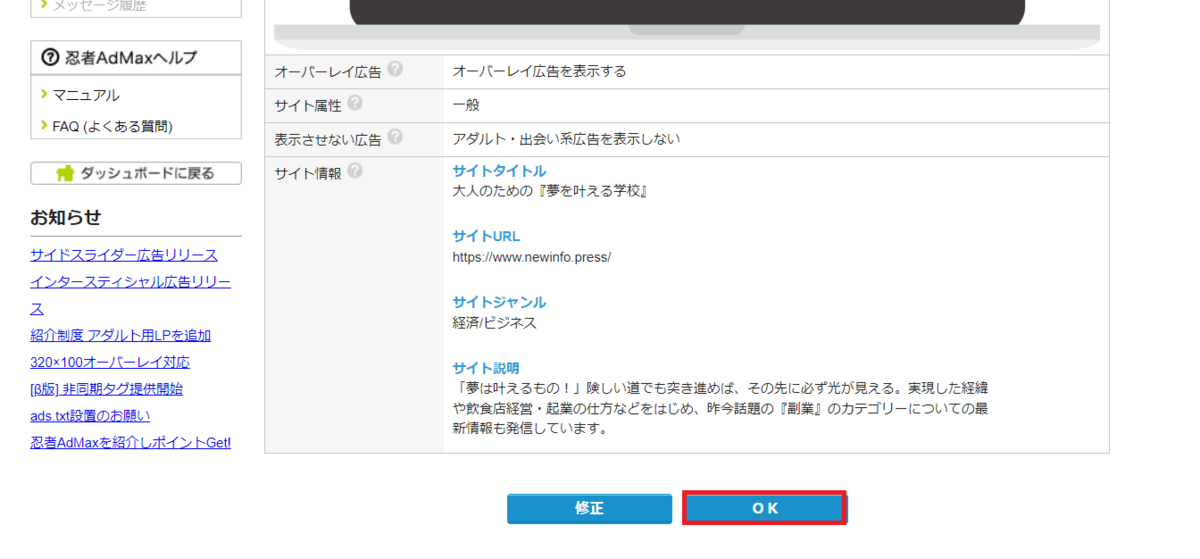
Task: Click the サイト説明 heading
Action: tap(486, 368)
